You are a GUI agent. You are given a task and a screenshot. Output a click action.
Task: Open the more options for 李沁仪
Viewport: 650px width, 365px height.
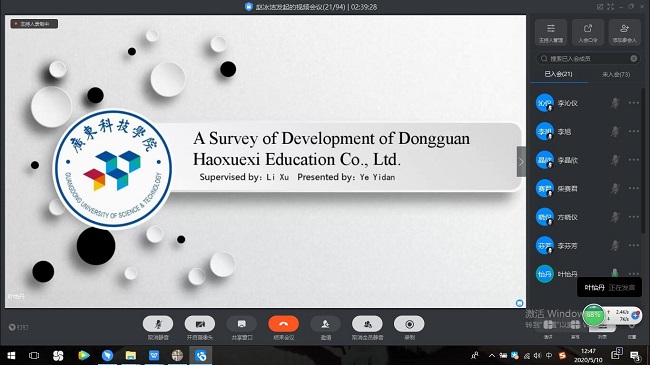tap(633, 103)
